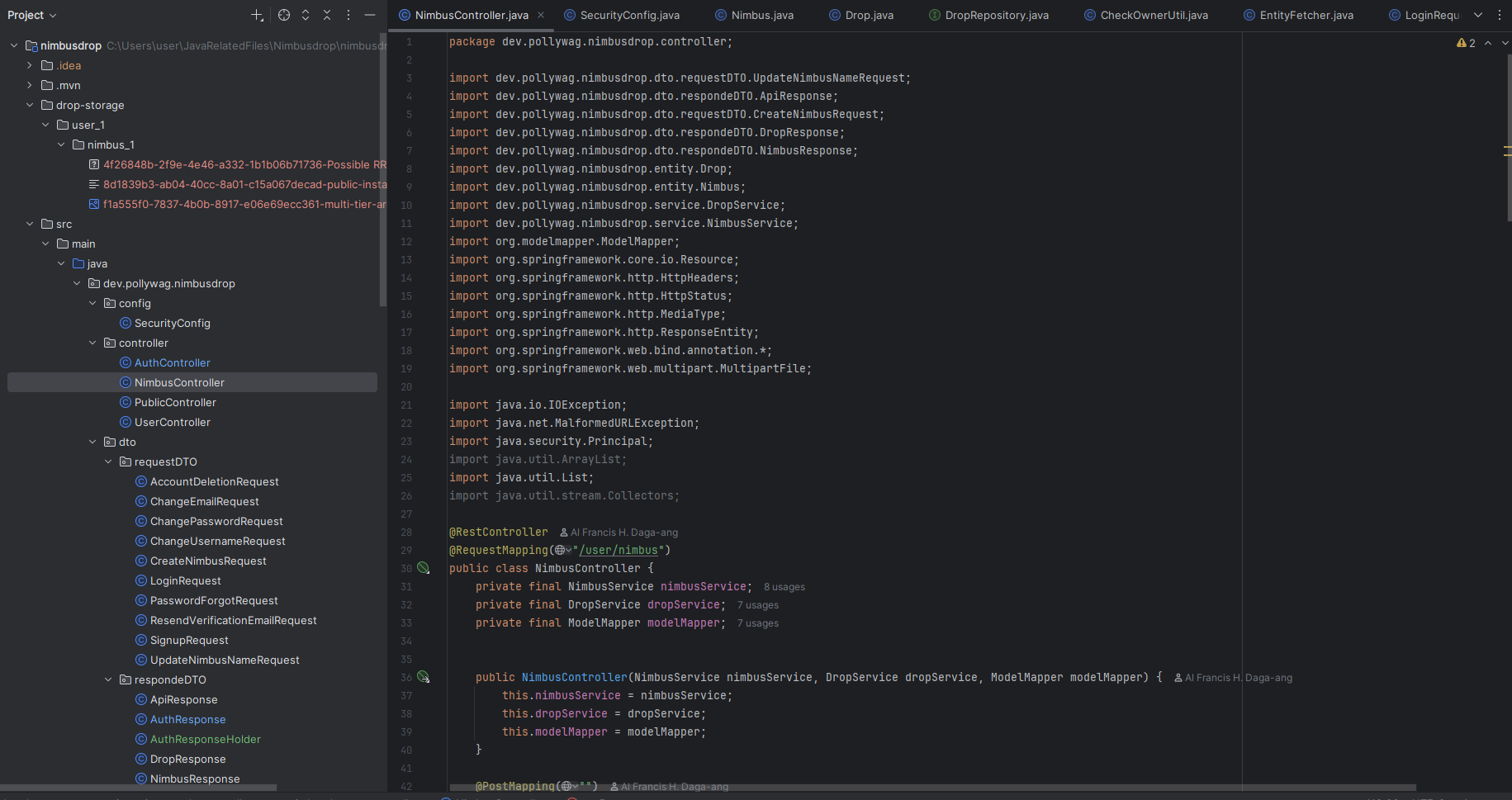The width and height of the screenshot is (1512, 800).
Task: Open Project panel options three-dot menu
Action: coord(348,15)
